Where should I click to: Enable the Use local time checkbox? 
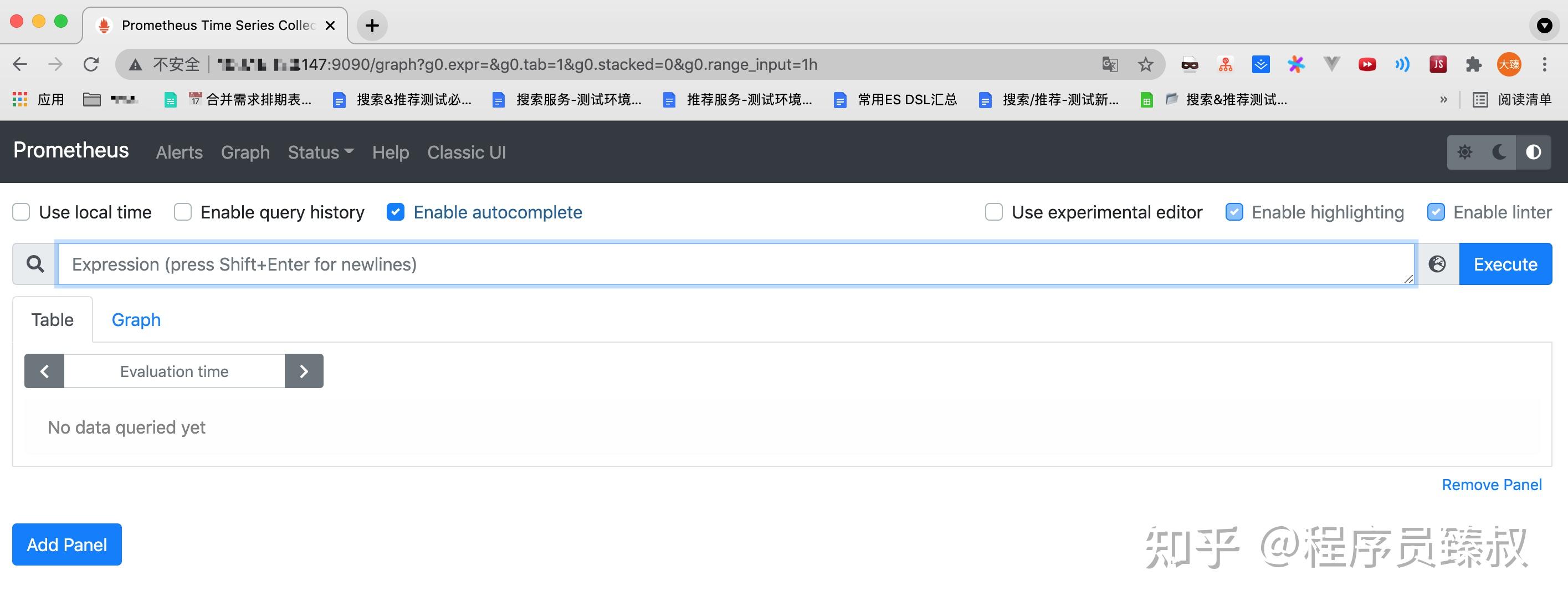pyautogui.click(x=21, y=212)
